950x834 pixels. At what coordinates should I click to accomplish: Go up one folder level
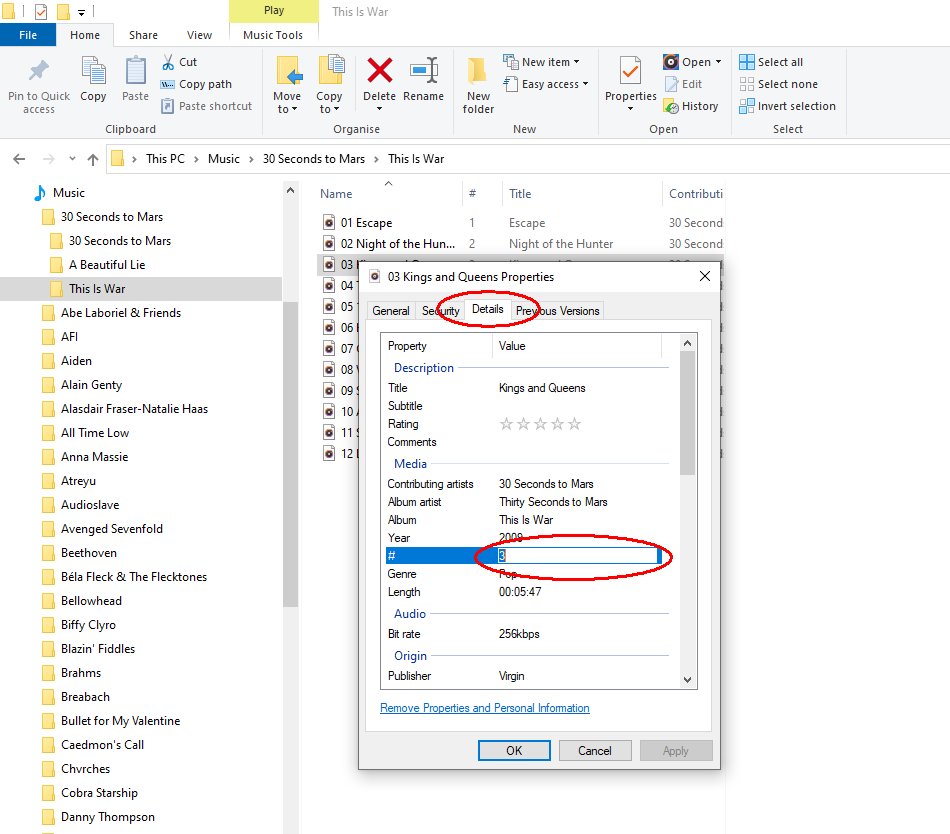[93, 159]
